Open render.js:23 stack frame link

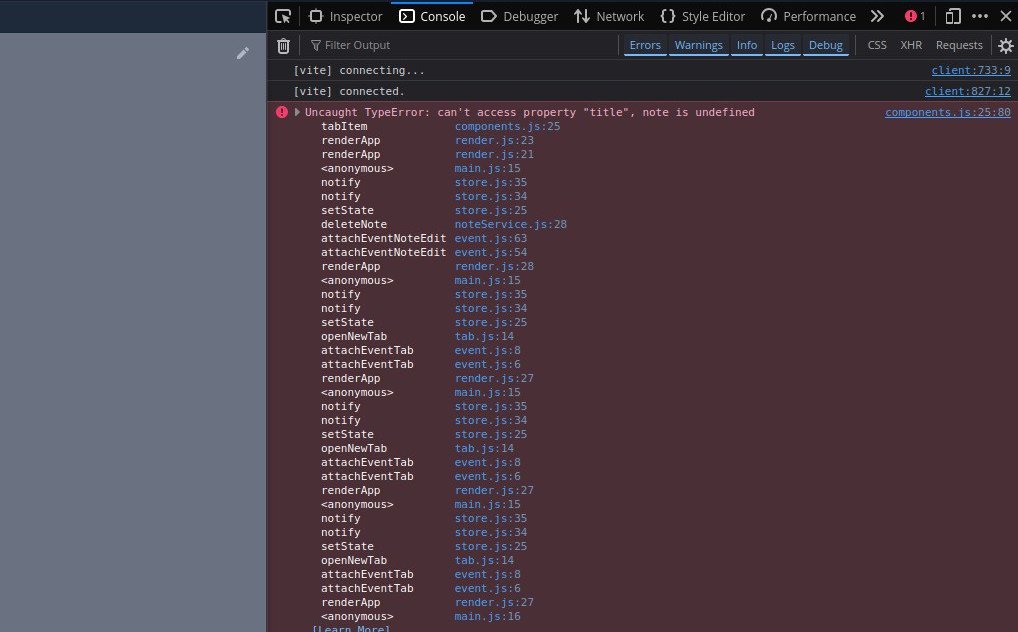pyautogui.click(x=493, y=140)
